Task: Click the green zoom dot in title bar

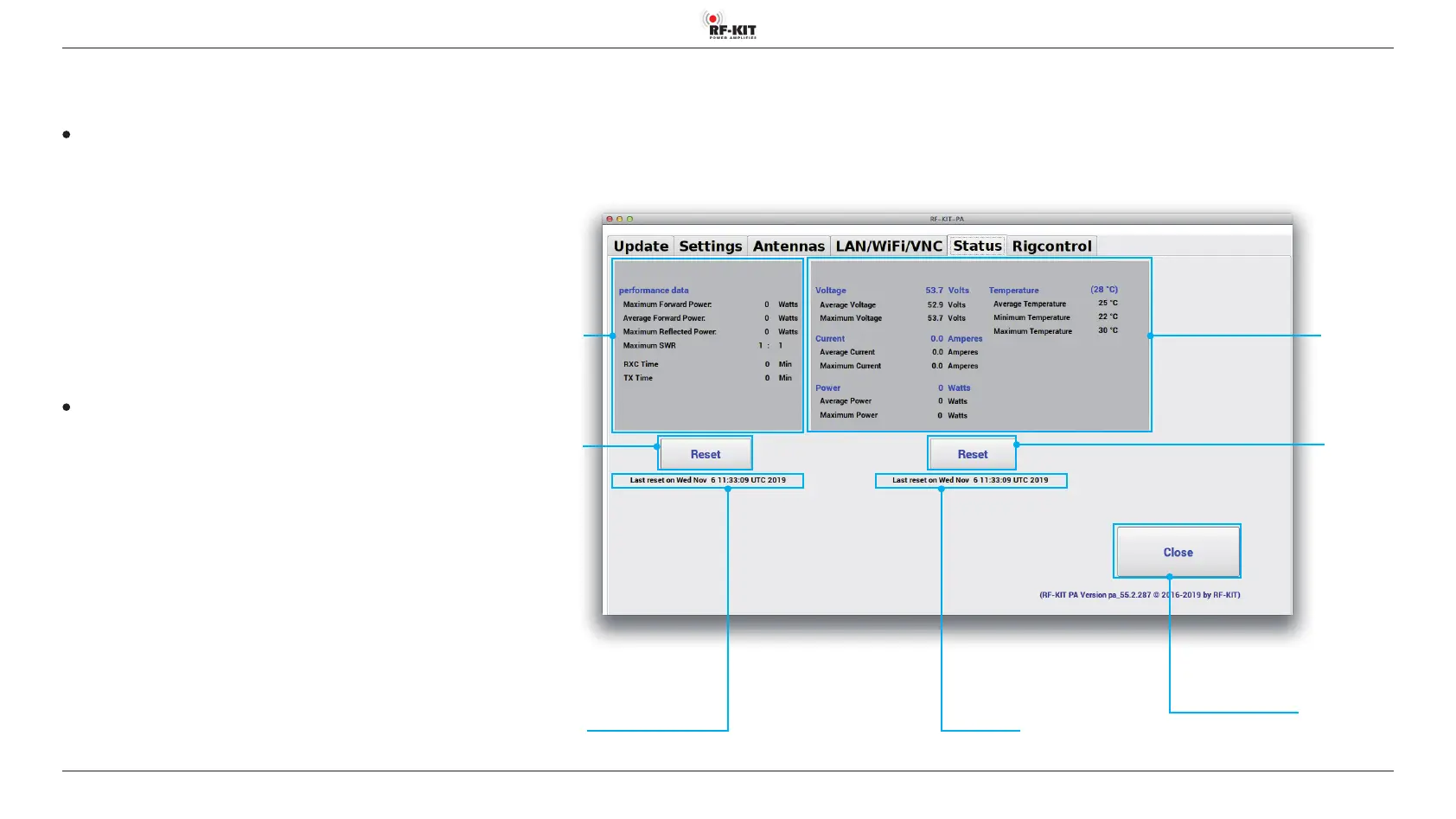Action: click(x=629, y=219)
